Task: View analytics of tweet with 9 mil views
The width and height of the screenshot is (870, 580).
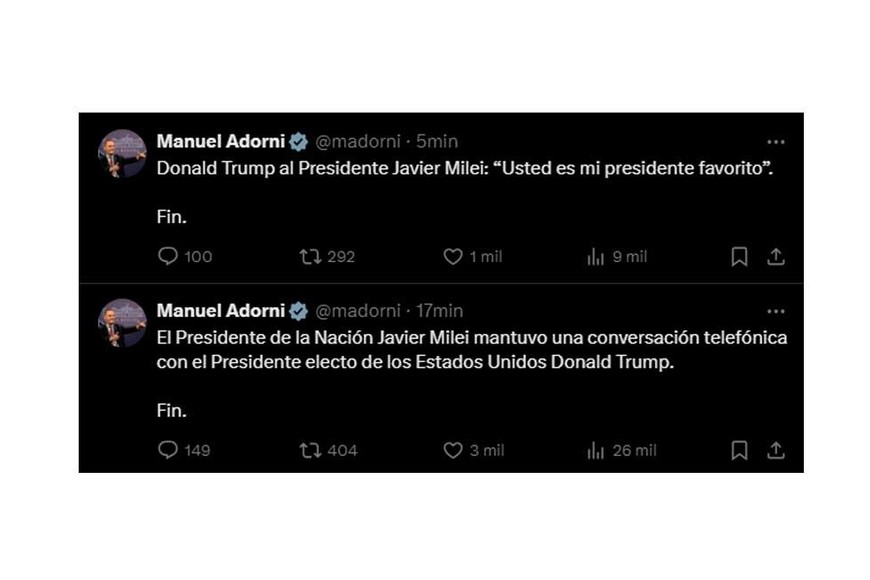Action: point(596,257)
